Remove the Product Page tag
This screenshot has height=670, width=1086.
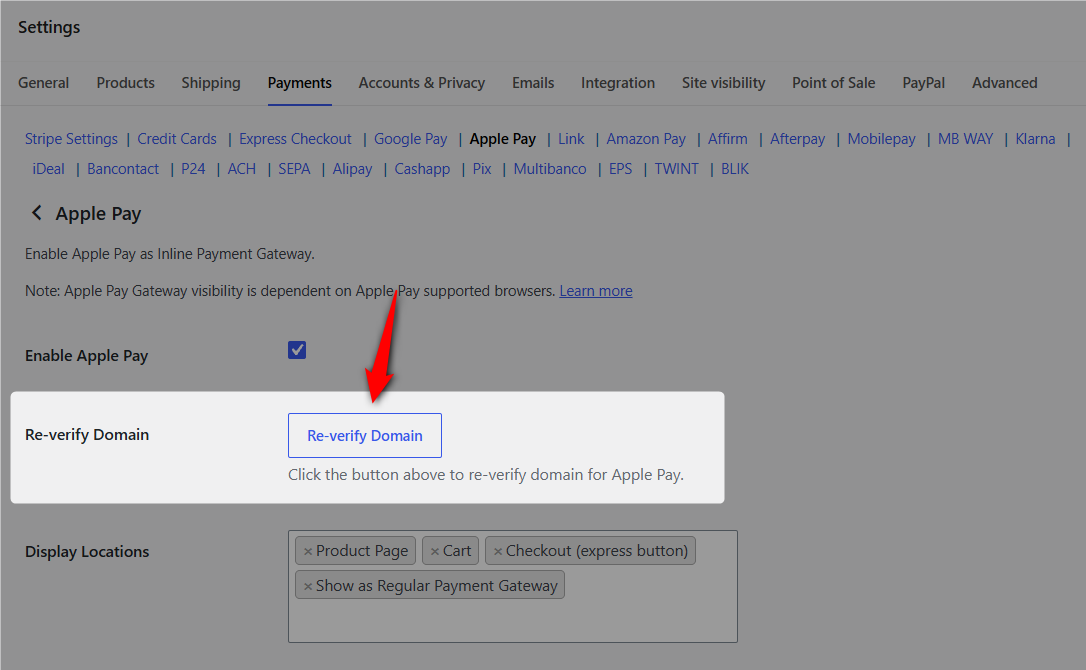pyautogui.click(x=308, y=552)
